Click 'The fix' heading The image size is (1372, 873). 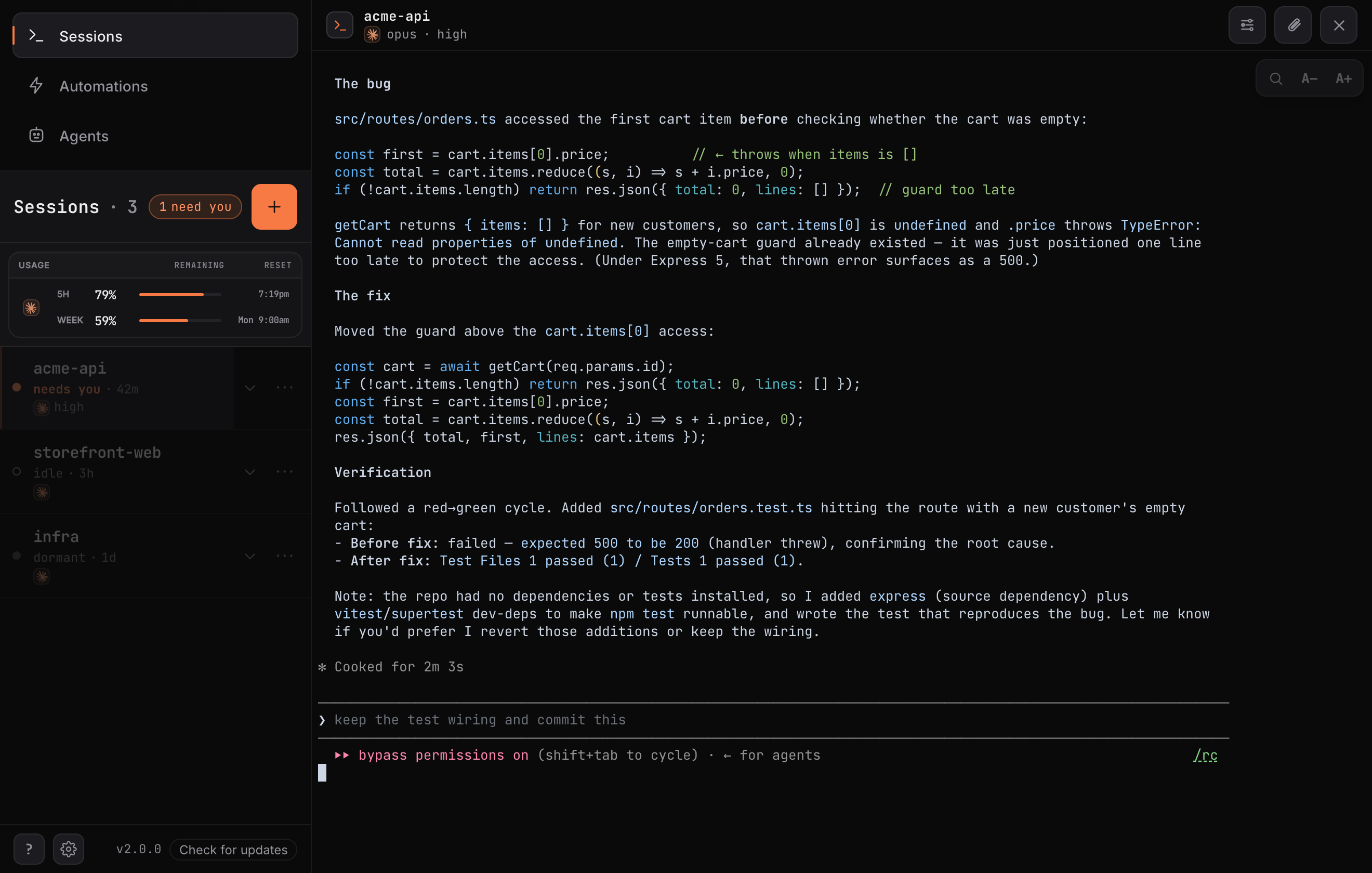click(x=362, y=296)
